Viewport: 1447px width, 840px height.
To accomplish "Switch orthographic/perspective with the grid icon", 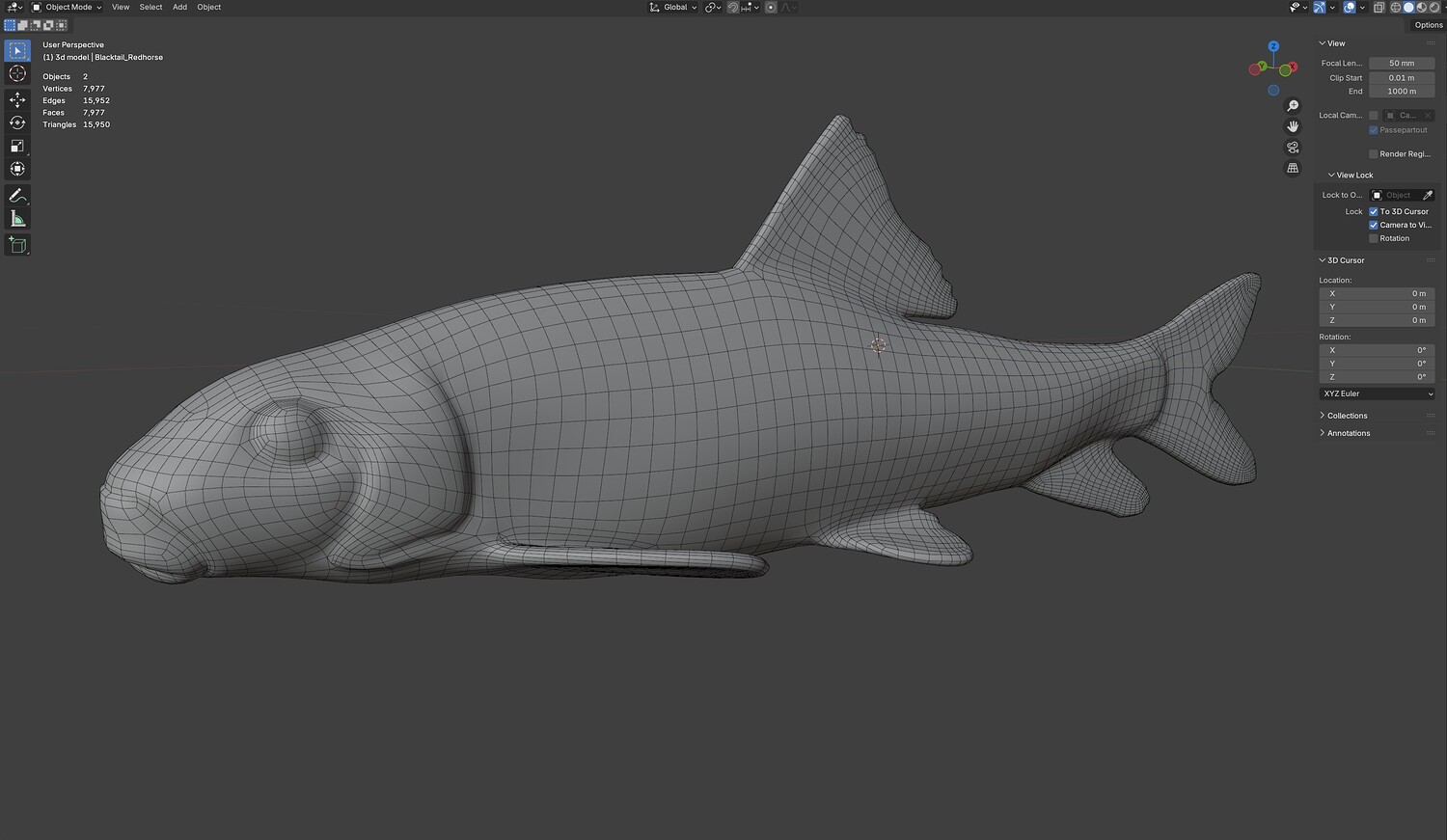I will tap(1293, 168).
